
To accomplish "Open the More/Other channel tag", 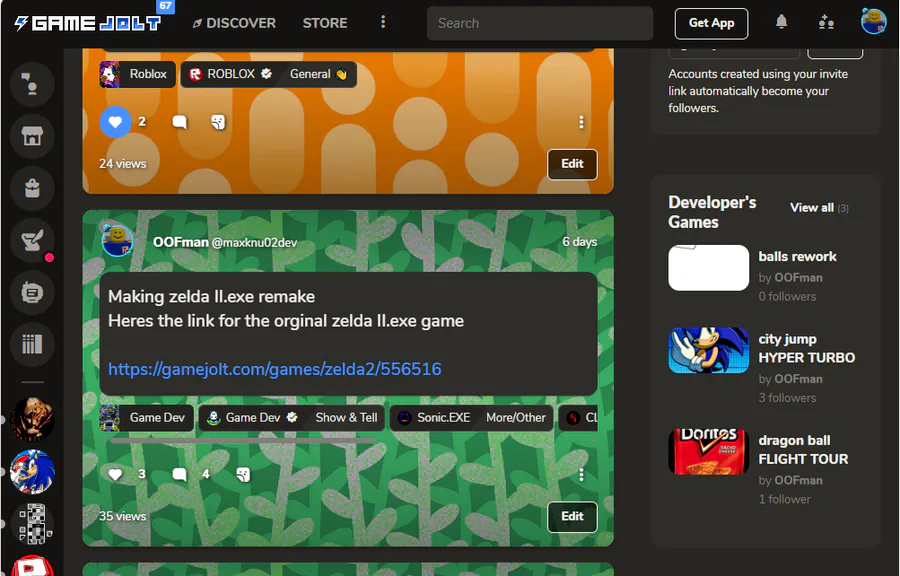I will (x=515, y=418).
